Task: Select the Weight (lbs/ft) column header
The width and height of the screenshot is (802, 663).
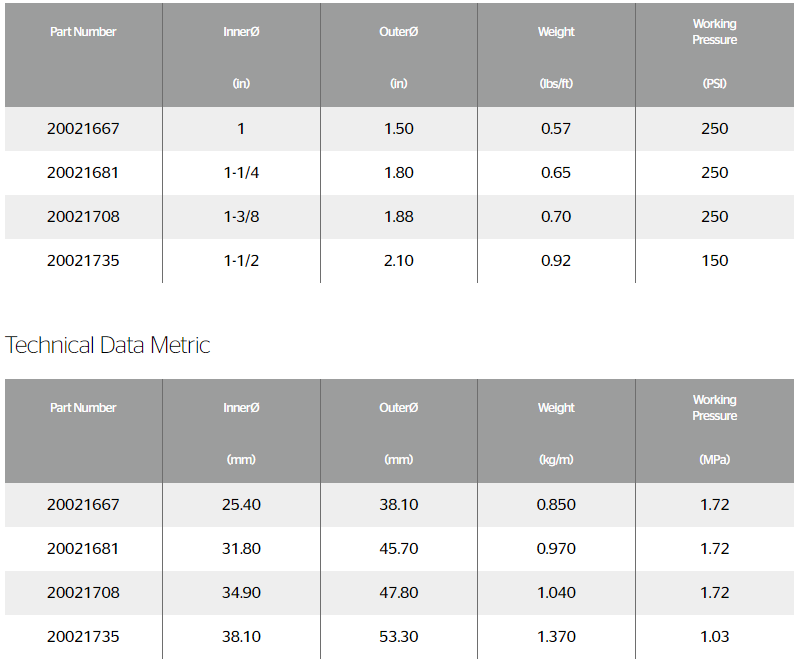Action: point(556,55)
